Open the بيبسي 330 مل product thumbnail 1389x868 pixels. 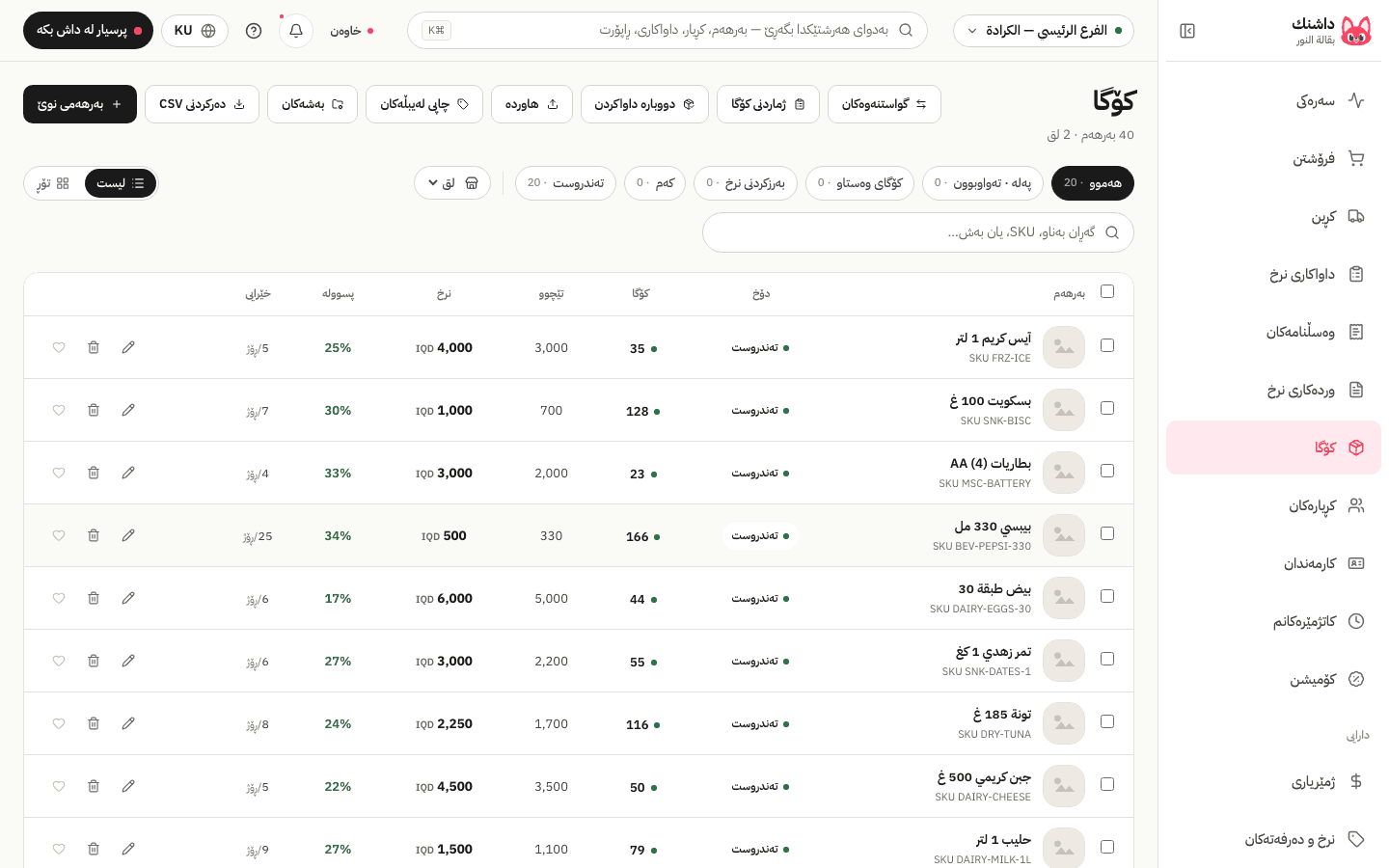coord(1064,535)
